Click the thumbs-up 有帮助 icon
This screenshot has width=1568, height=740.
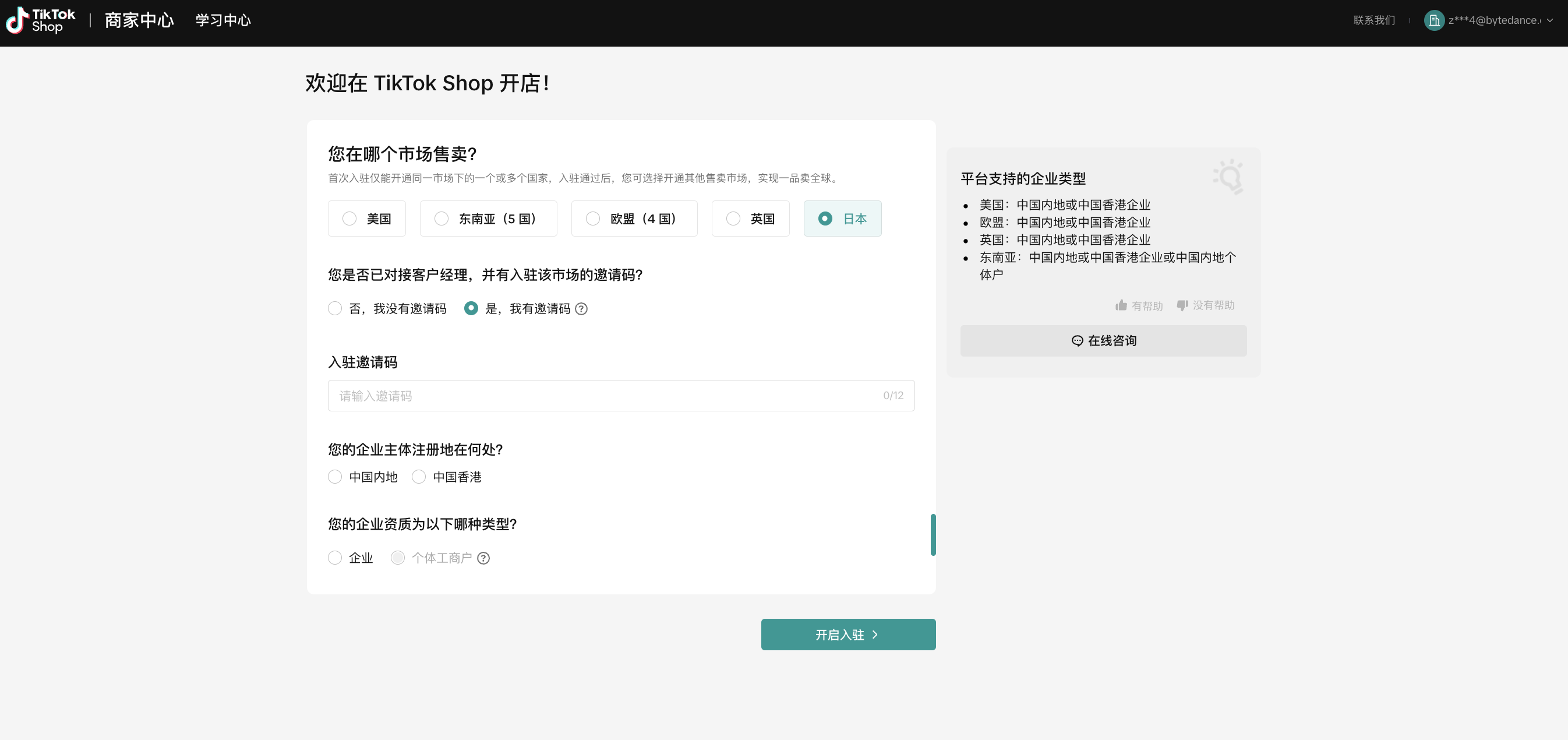(x=1121, y=305)
